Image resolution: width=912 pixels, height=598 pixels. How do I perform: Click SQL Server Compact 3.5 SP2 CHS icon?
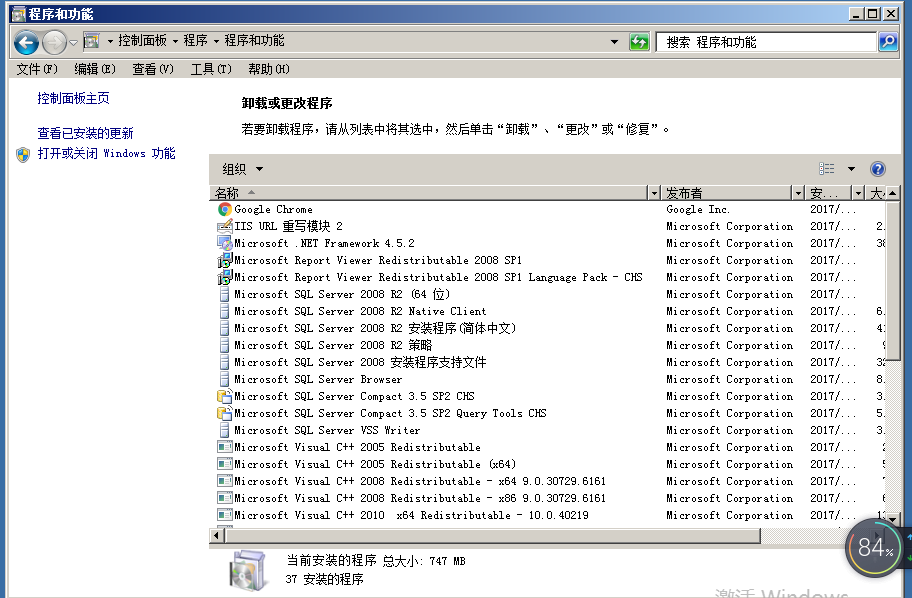coord(225,396)
